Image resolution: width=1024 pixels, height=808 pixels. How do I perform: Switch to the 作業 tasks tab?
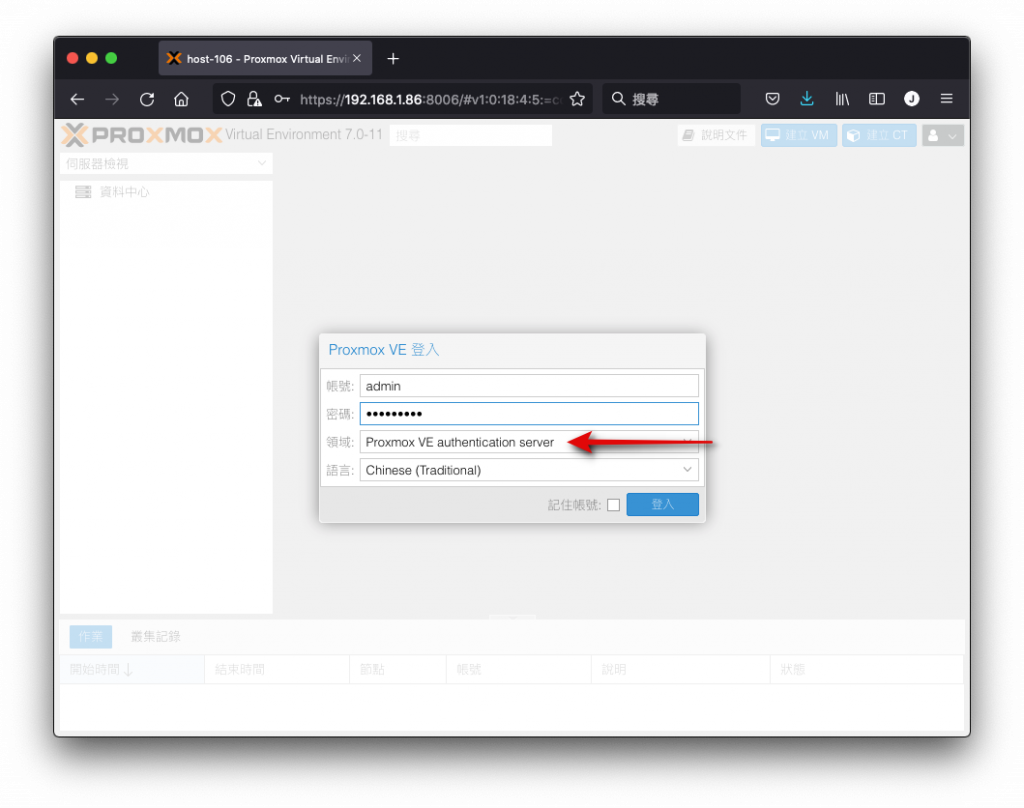(91, 636)
